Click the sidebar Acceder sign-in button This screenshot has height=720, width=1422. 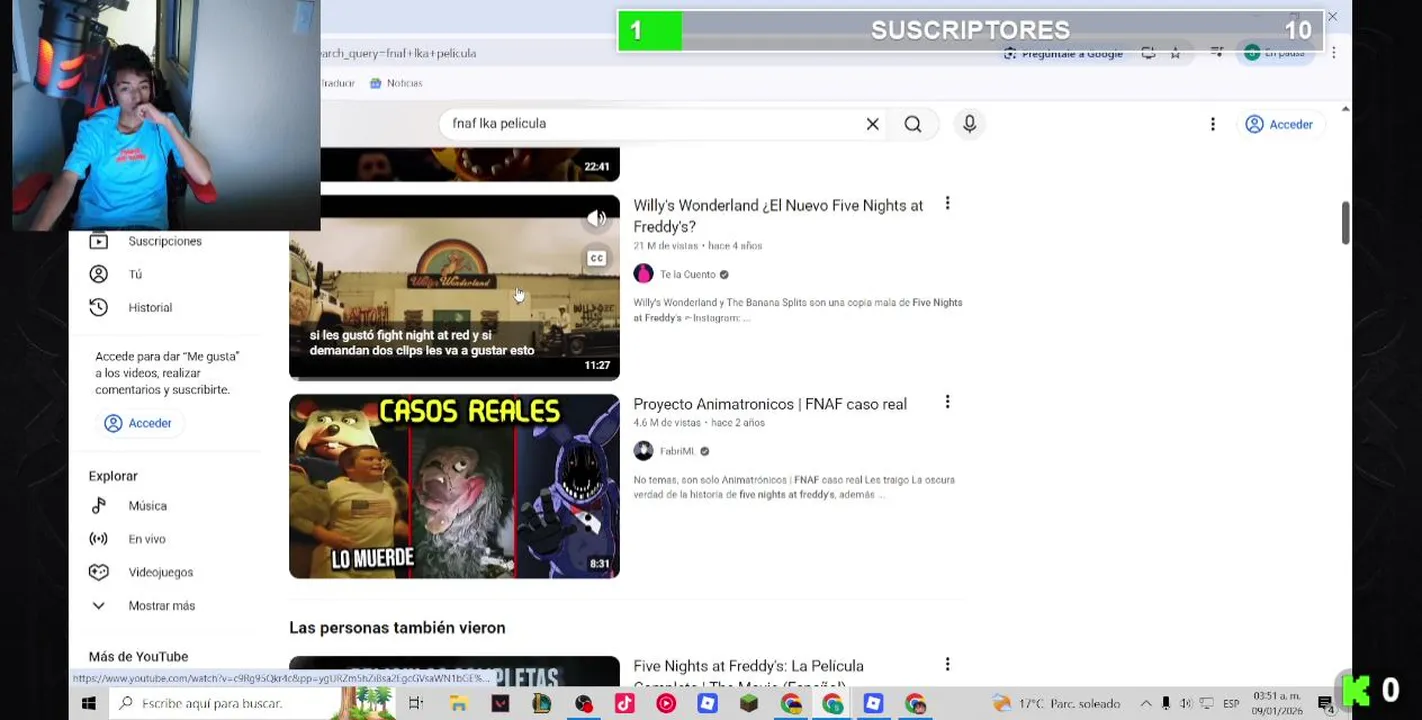pyautogui.click(x=139, y=423)
